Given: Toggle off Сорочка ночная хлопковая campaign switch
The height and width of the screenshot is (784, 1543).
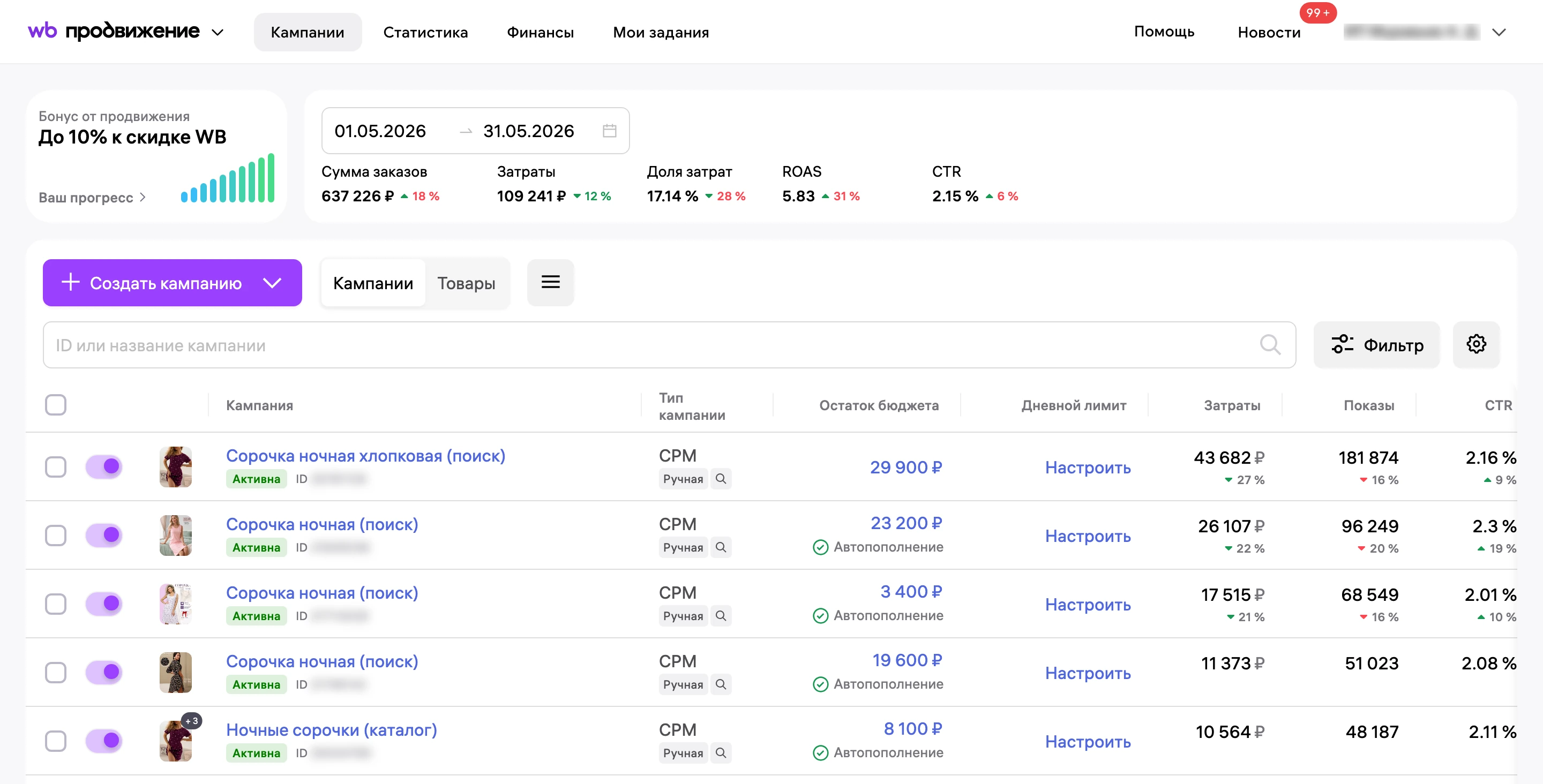Looking at the screenshot, I should pos(103,466).
